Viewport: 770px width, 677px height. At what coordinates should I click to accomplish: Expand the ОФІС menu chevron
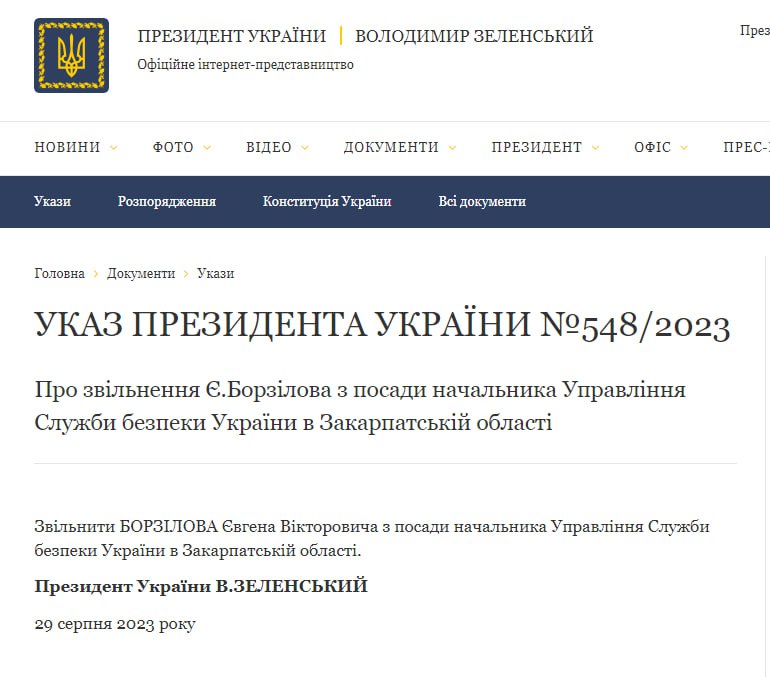click(x=684, y=148)
